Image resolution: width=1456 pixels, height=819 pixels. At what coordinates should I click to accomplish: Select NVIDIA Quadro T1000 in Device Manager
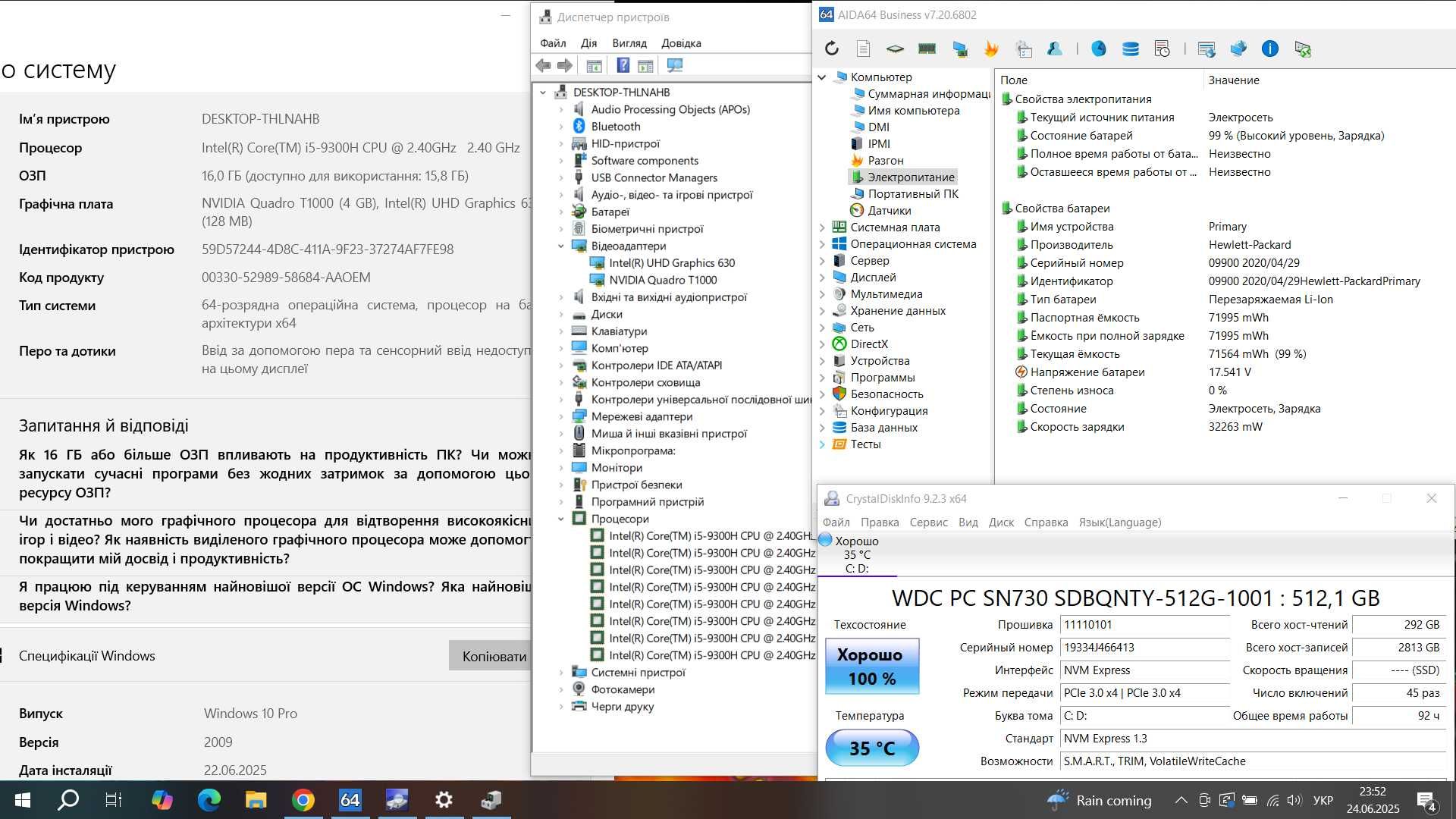click(663, 280)
